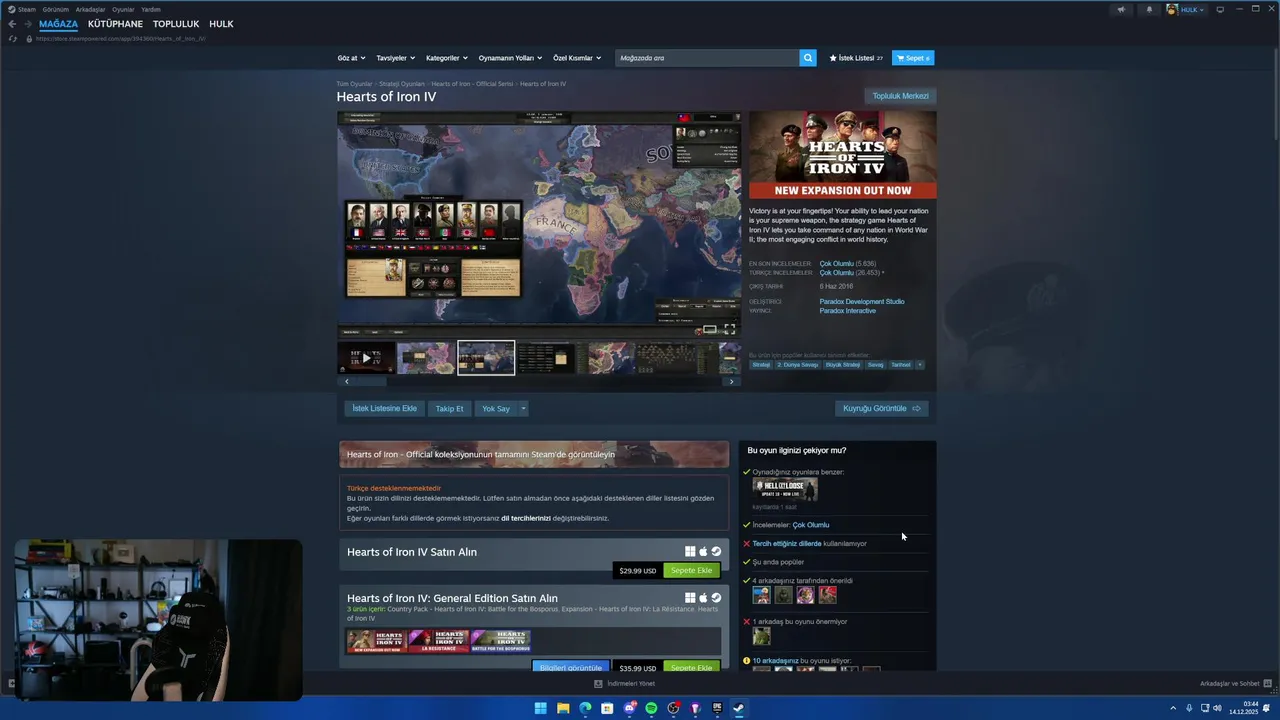The width and height of the screenshot is (1280, 720).
Task: Open the HULK profile tab
Action: point(221,24)
